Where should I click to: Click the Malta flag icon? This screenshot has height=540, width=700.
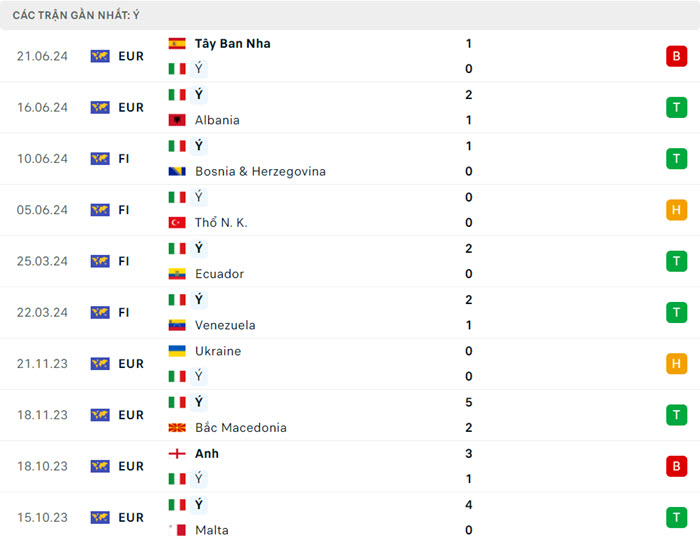coord(177,530)
